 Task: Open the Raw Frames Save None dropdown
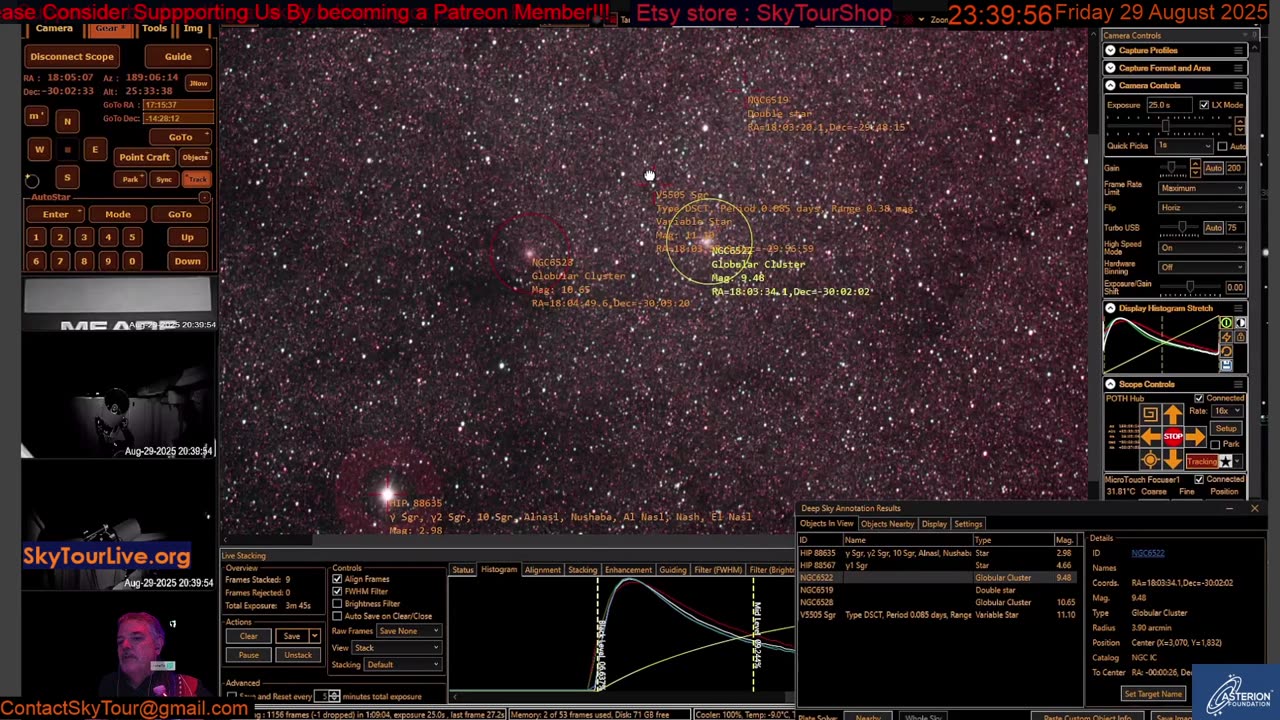[408, 631]
